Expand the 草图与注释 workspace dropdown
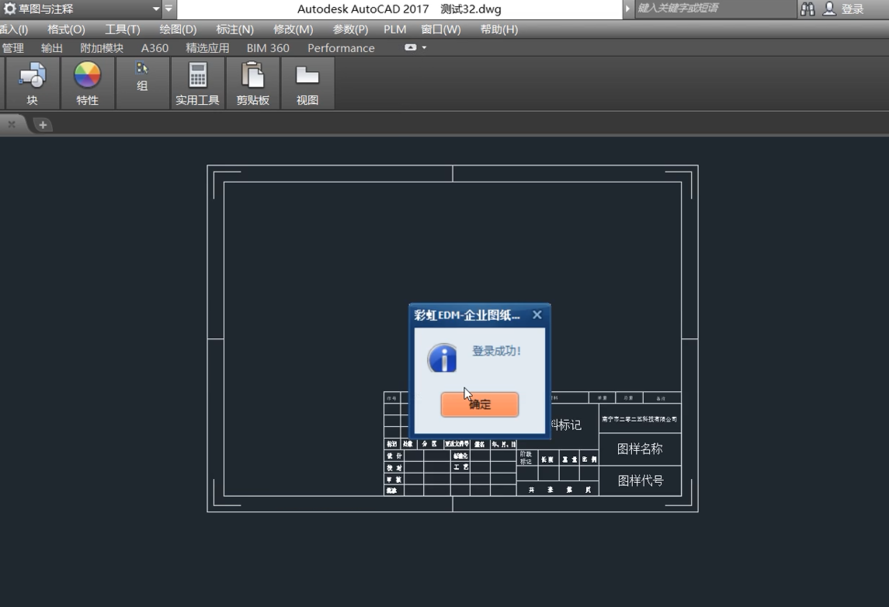The image size is (889, 607). tap(156, 9)
